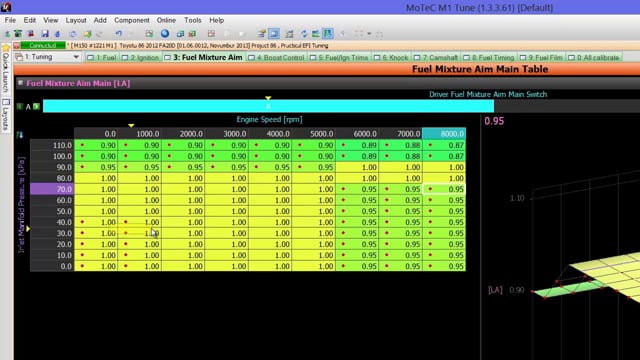Open the Layouts side panel
Image resolution: width=640 pixels, height=360 pixels.
point(6,115)
